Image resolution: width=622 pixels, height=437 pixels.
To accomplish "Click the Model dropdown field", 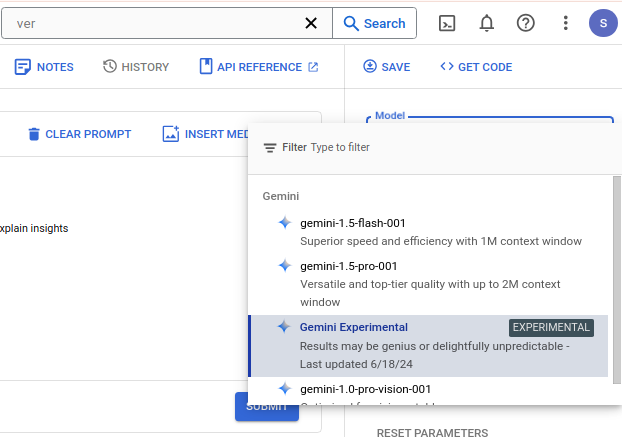I will tap(490, 119).
